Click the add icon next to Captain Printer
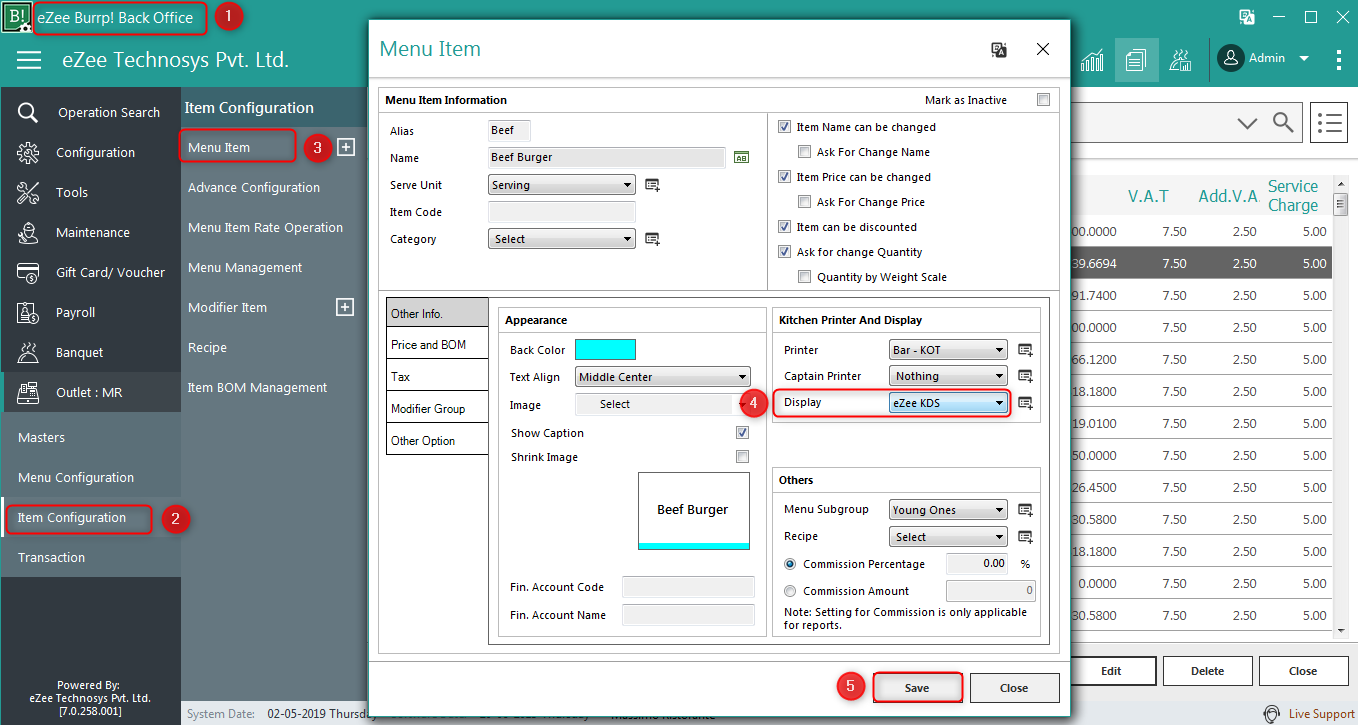Viewport: 1358px width, 725px height. coord(1025,376)
